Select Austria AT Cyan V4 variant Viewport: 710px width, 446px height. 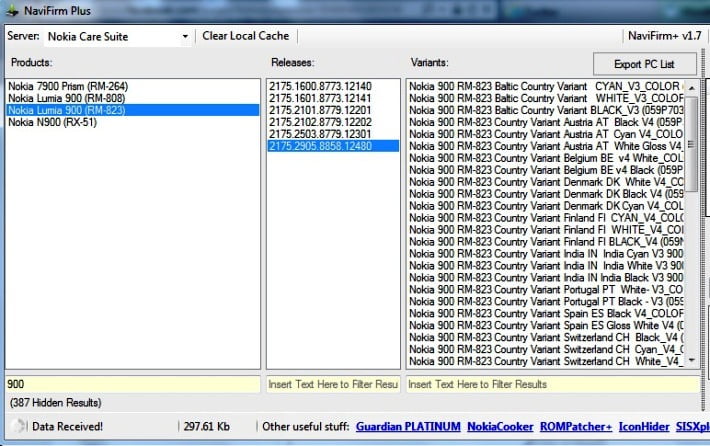tap(546, 134)
